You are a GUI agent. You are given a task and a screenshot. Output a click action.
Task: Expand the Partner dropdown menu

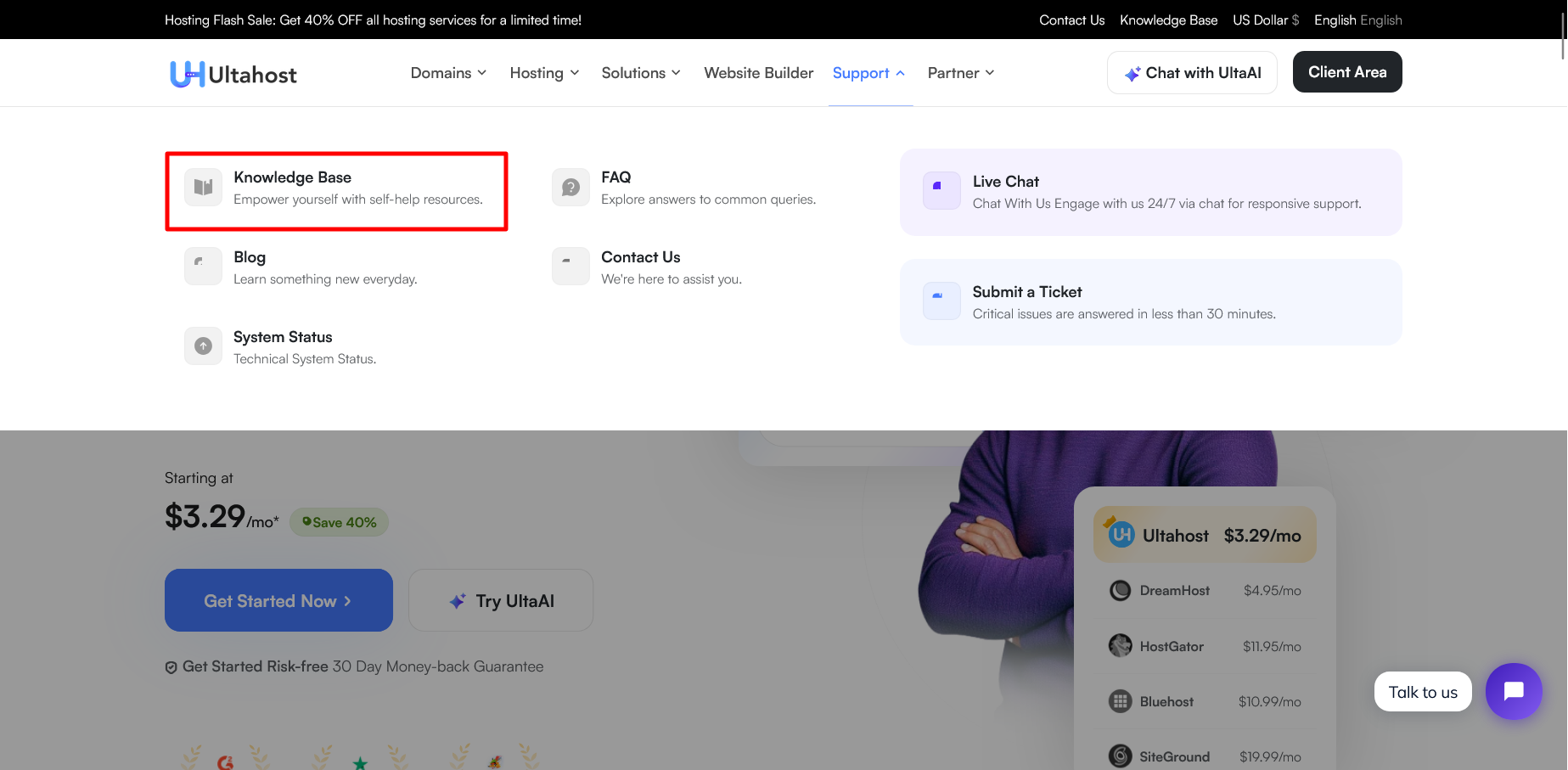click(x=960, y=73)
